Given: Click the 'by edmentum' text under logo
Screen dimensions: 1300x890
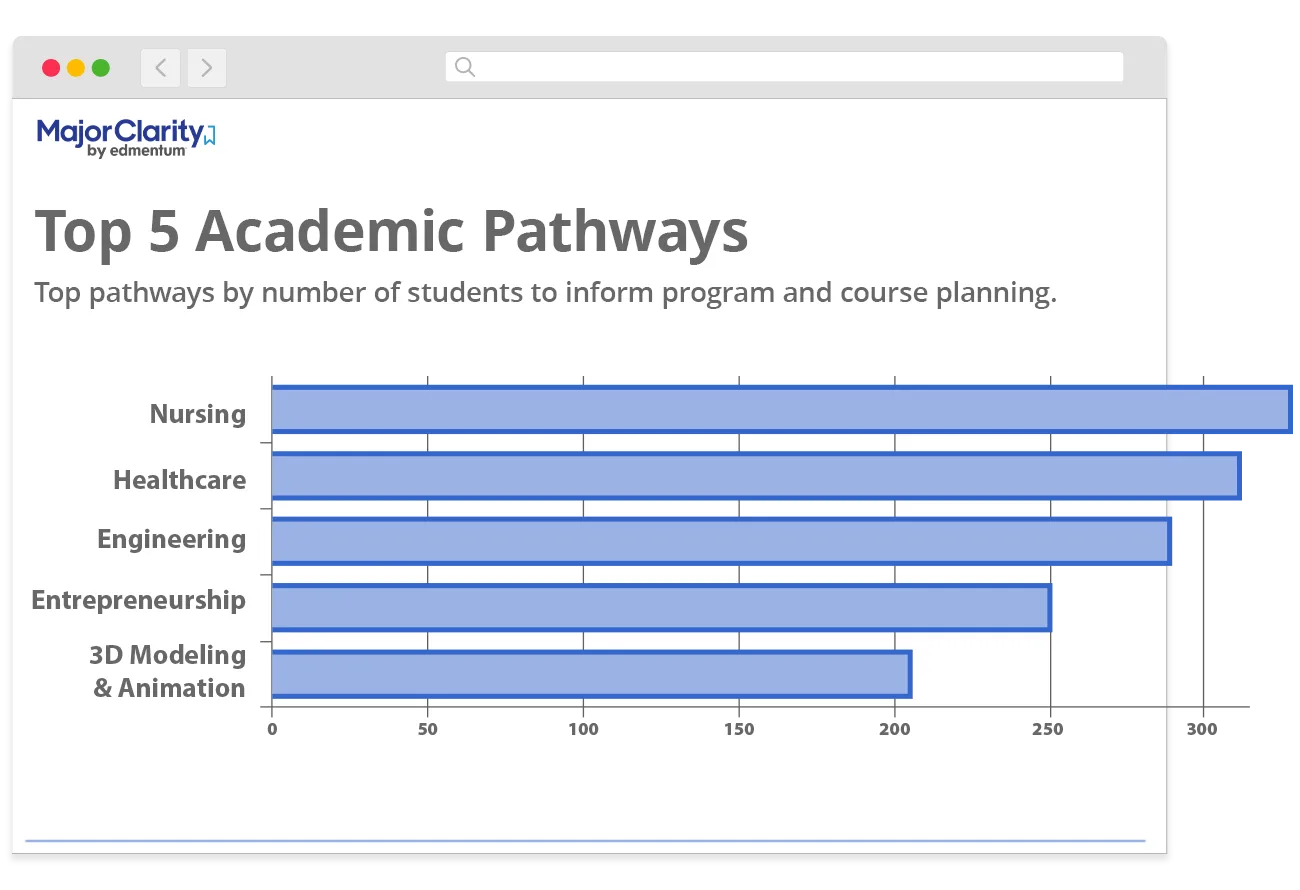Looking at the screenshot, I should pyautogui.click(x=136, y=151).
